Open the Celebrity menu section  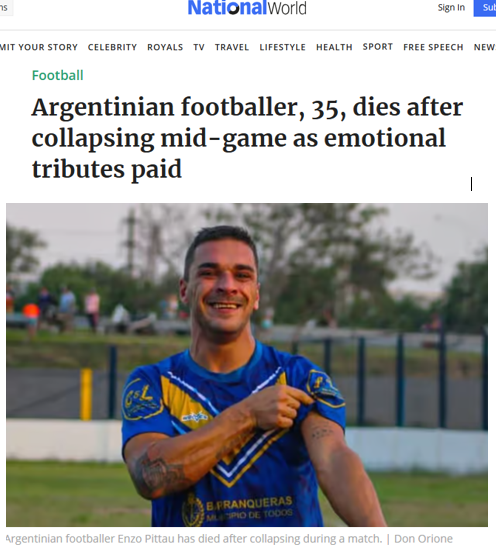point(112,47)
